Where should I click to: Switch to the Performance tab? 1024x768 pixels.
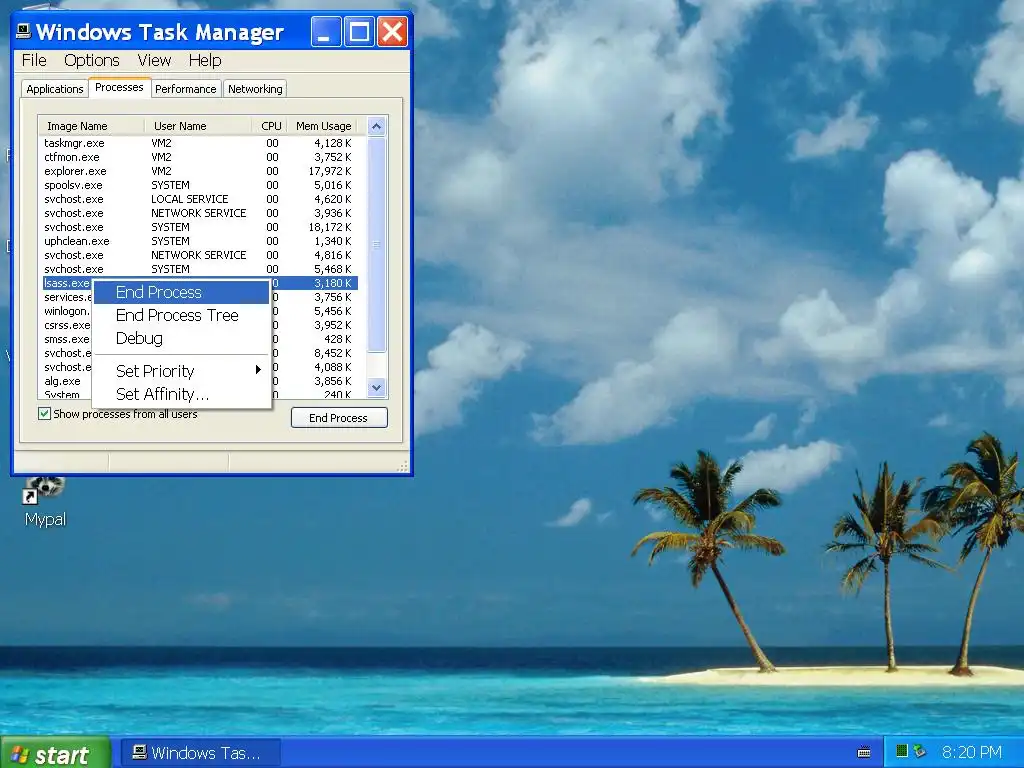(x=185, y=89)
